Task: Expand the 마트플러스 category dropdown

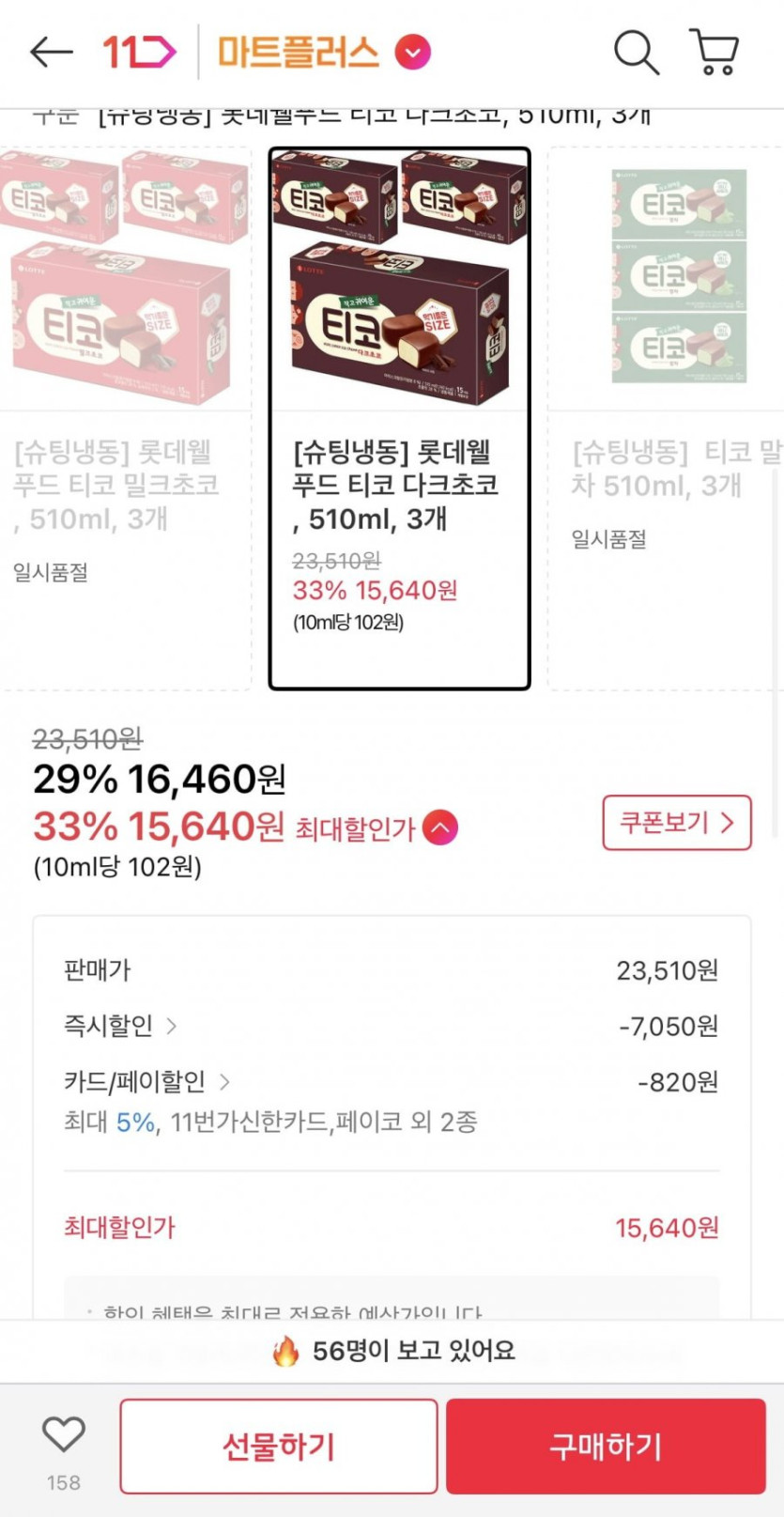Action: pos(413,53)
